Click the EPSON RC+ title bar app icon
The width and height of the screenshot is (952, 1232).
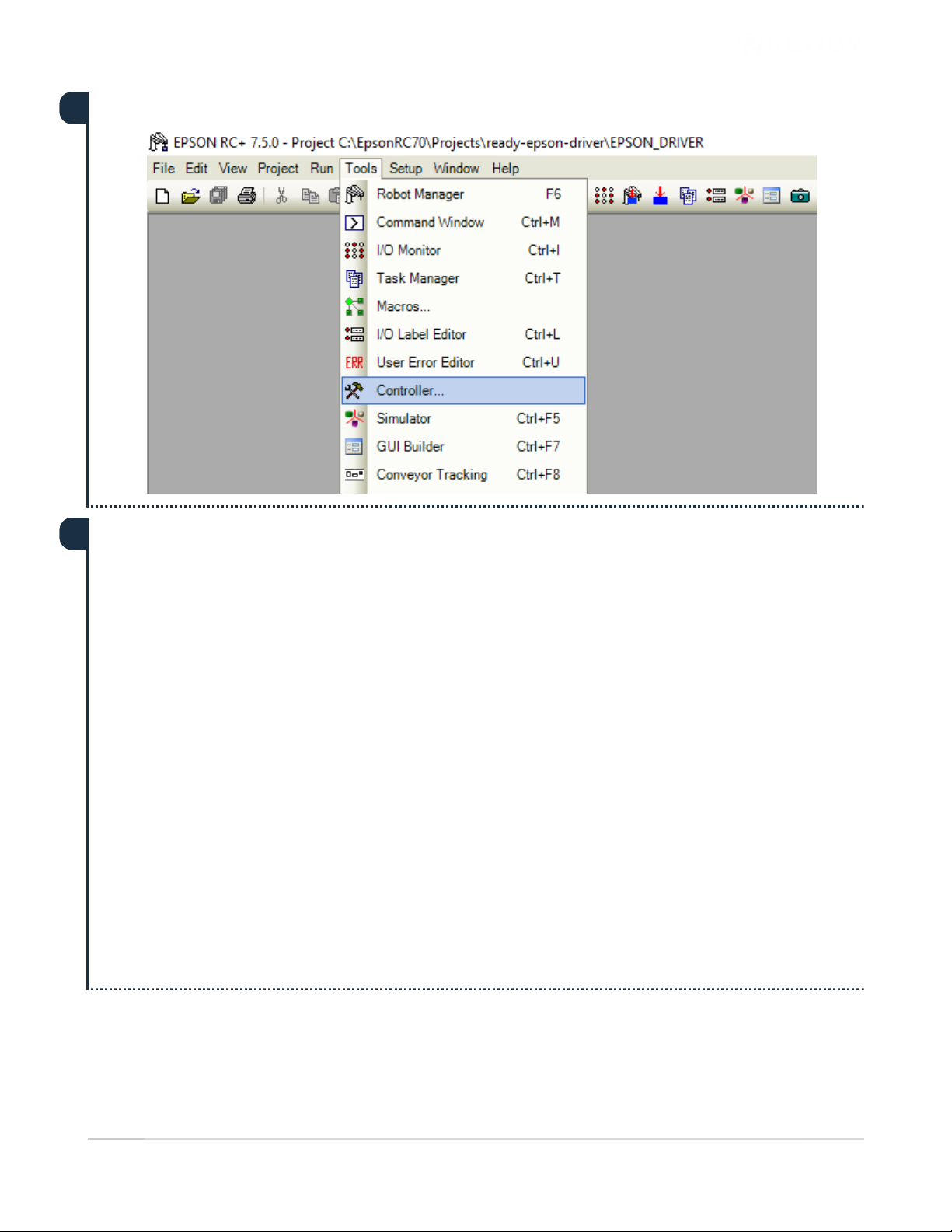(159, 142)
